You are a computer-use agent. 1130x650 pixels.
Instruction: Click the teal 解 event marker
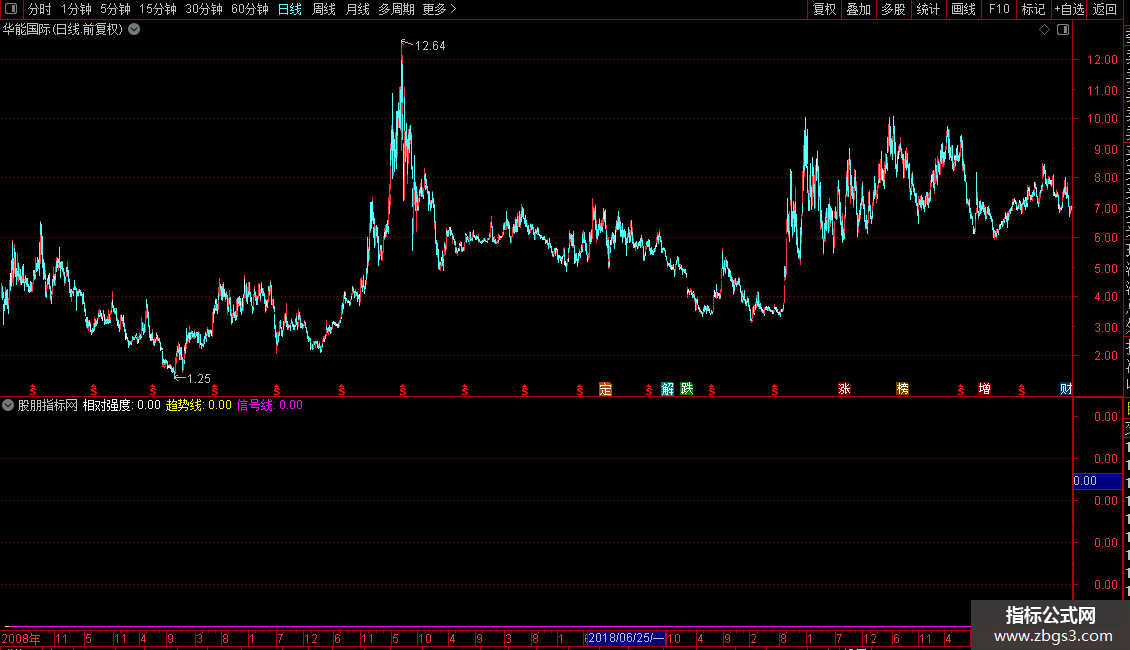pyautogui.click(x=667, y=389)
